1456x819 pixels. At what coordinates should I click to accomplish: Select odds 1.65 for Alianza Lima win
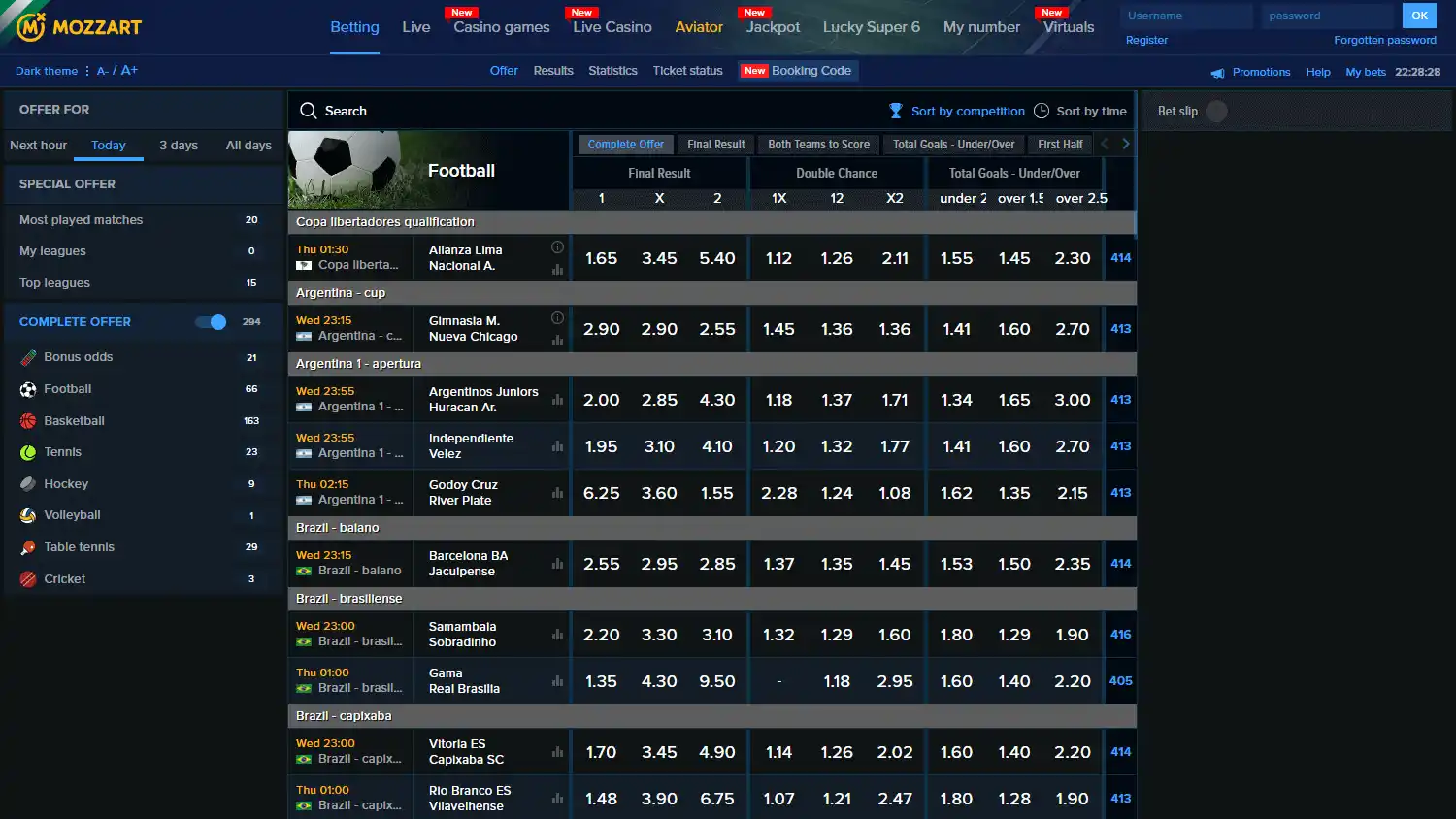(x=602, y=258)
